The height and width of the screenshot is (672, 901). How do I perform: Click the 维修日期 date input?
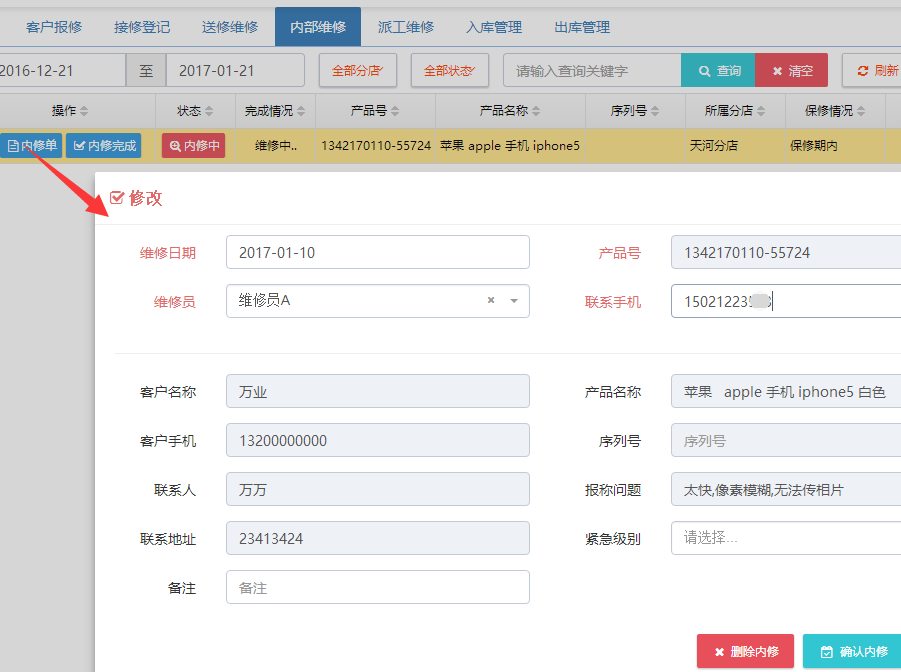click(378, 252)
